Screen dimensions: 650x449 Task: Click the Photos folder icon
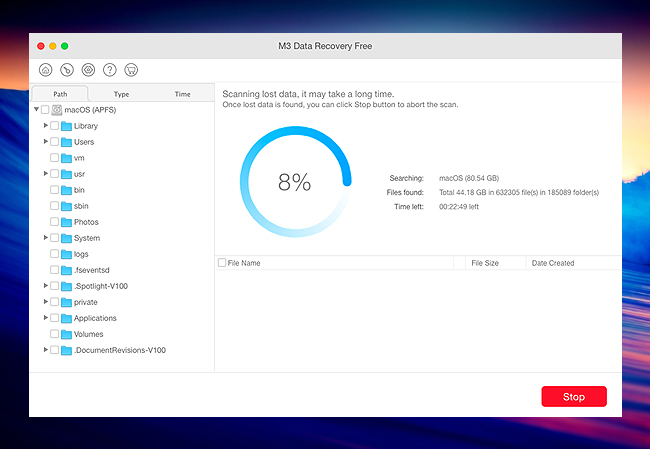(x=66, y=222)
